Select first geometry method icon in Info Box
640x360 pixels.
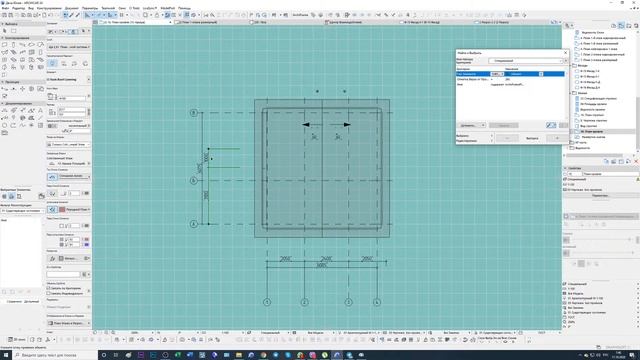point(53,64)
